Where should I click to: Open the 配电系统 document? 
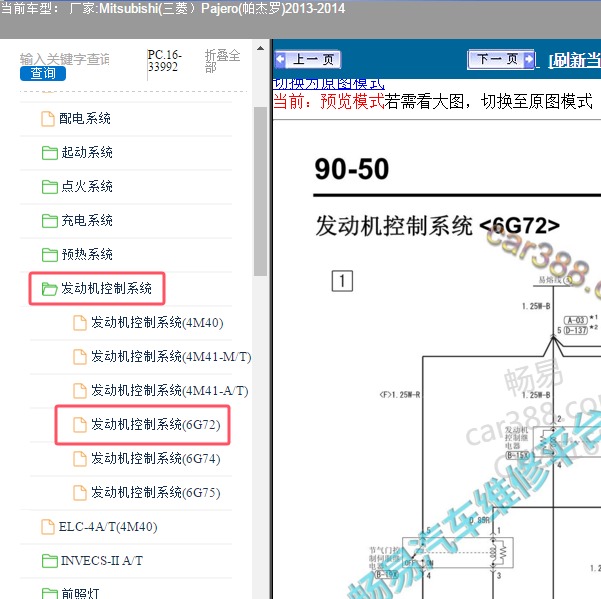point(84,118)
